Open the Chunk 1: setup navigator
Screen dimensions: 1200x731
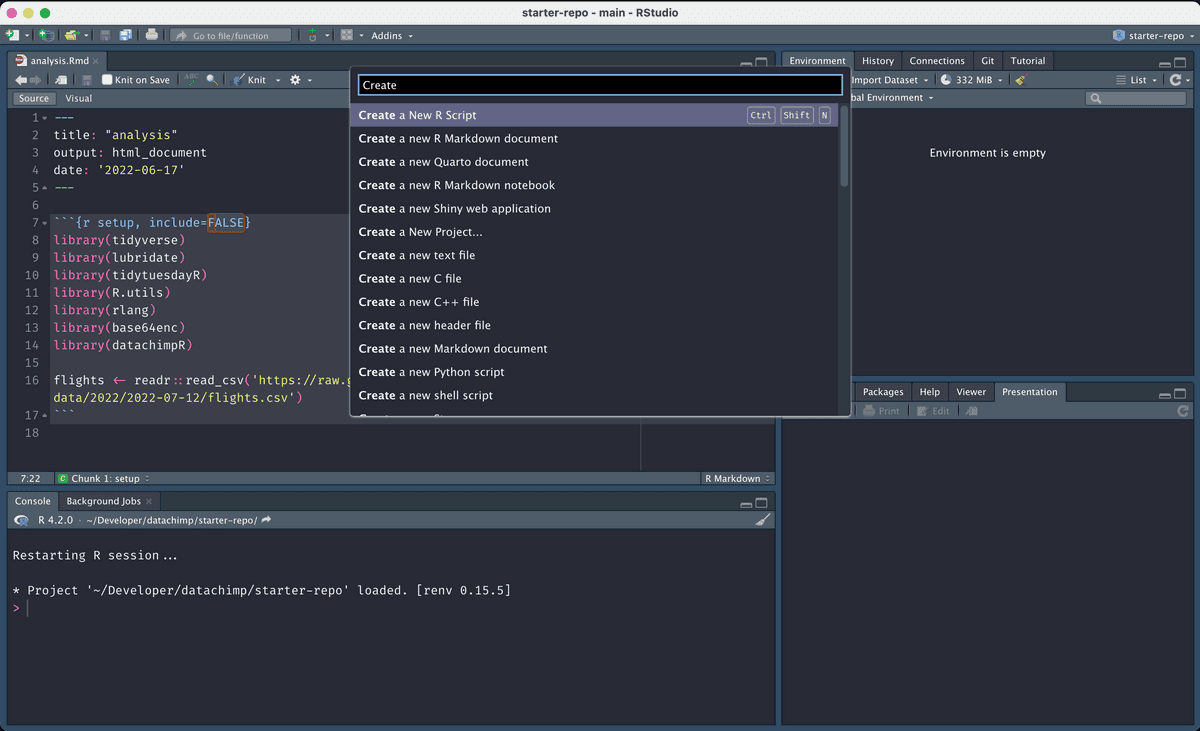coord(104,479)
